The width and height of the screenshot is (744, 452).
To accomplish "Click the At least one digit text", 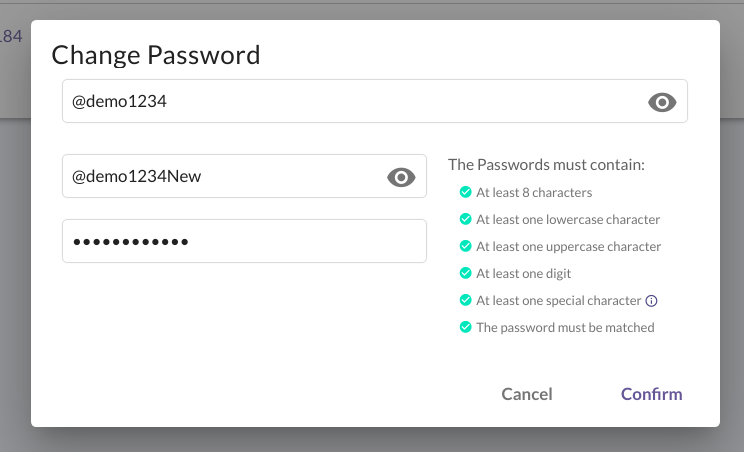I will pos(523,274).
